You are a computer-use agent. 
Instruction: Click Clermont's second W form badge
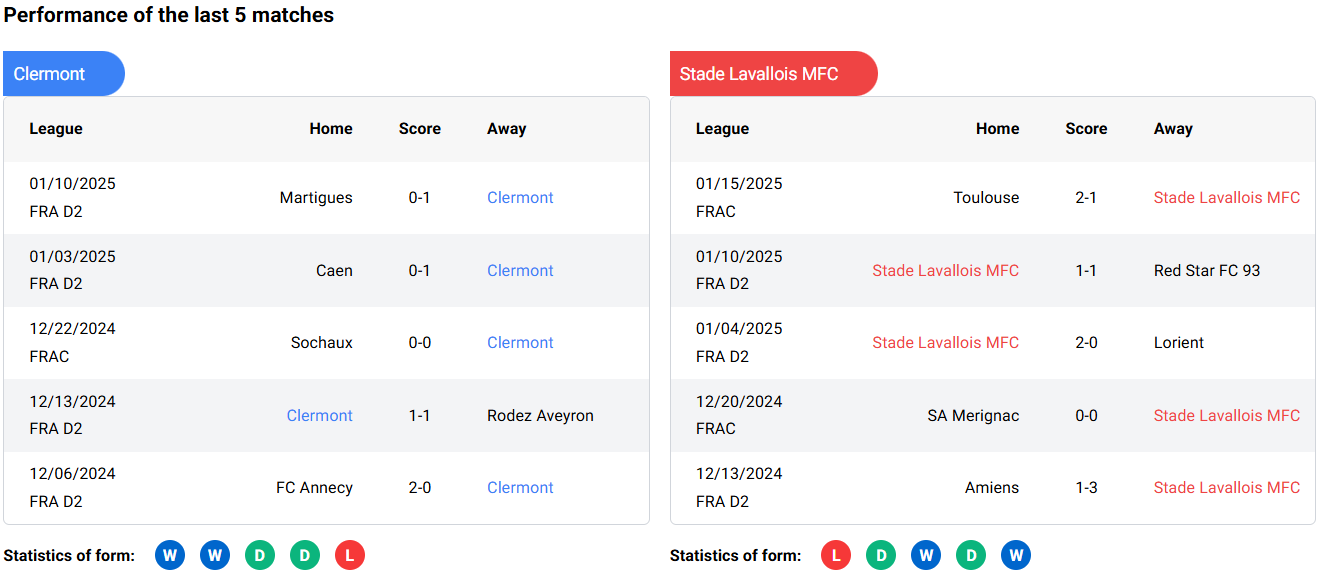tap(215, 555)
